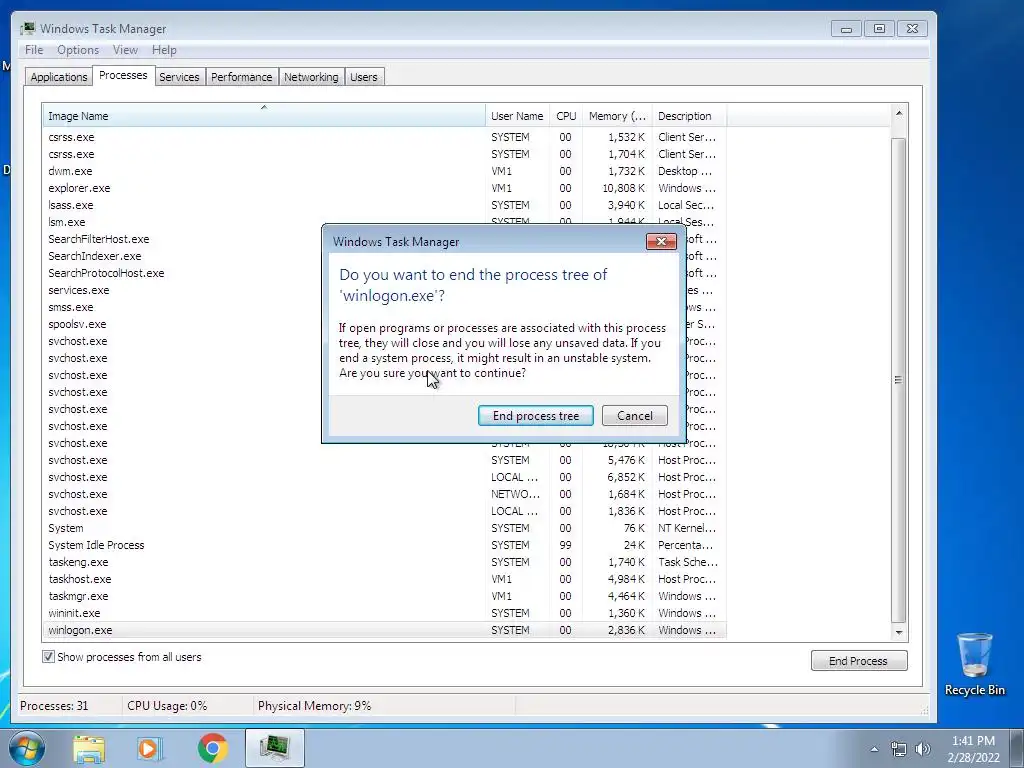The height and width of the screenshot is (768, 1024).
Task: Open Windows Explorer from the taskbar
Action: [x=89, y=748]
